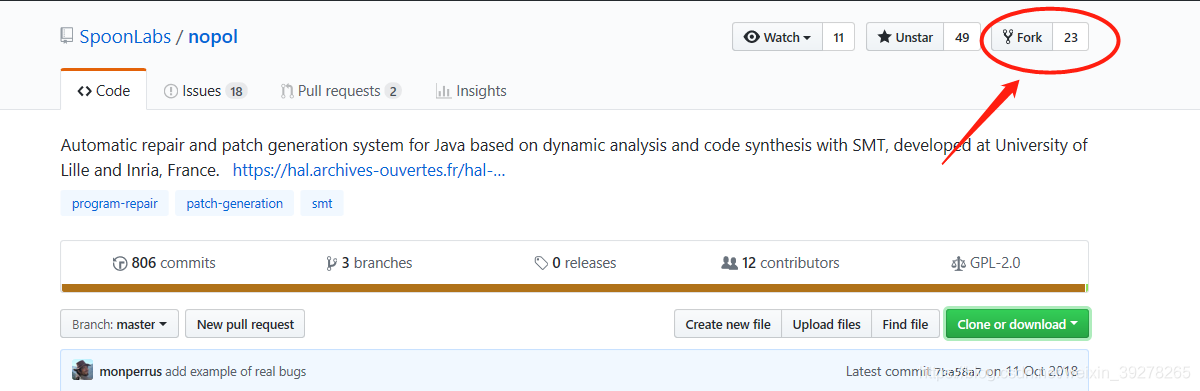Click the Find file button
Screen dimensions: 1200x391
[x=905, y=324]
